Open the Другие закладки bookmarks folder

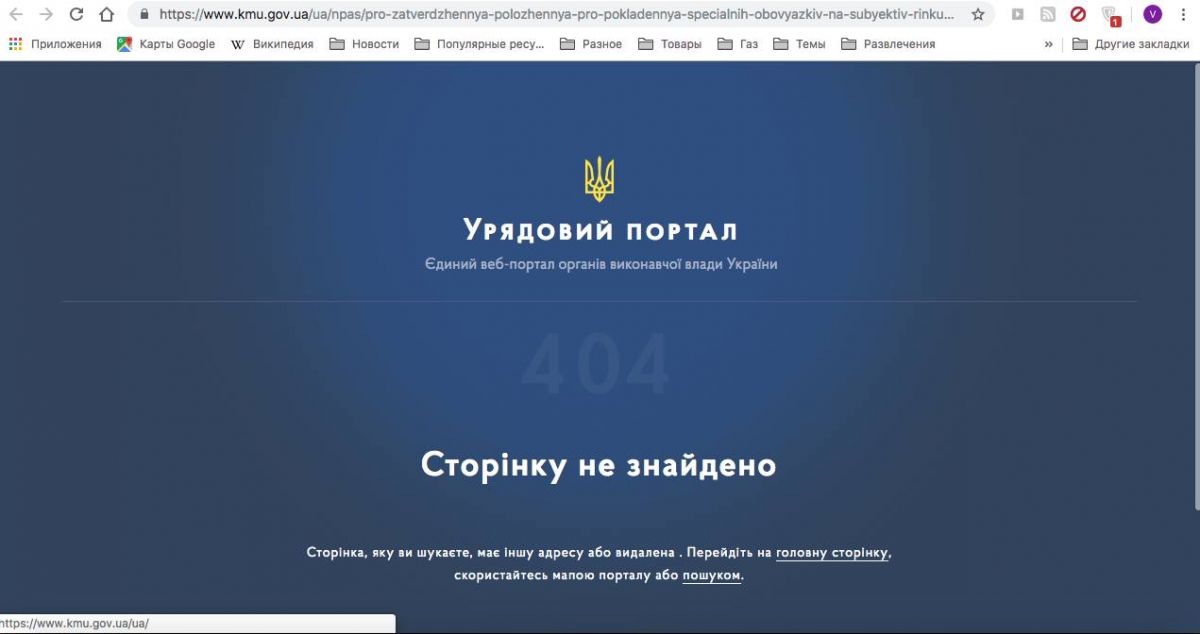pos(1130,44)
